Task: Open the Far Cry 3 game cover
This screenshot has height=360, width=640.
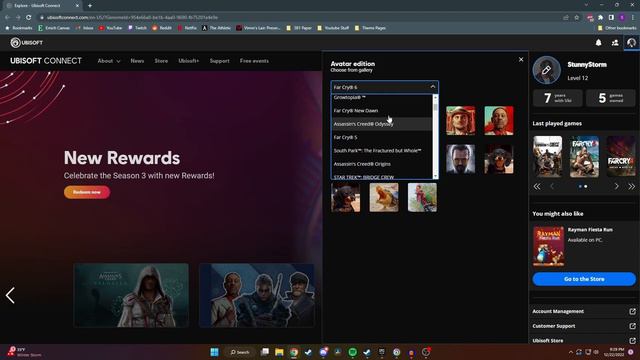Action: tap(584, 157)
